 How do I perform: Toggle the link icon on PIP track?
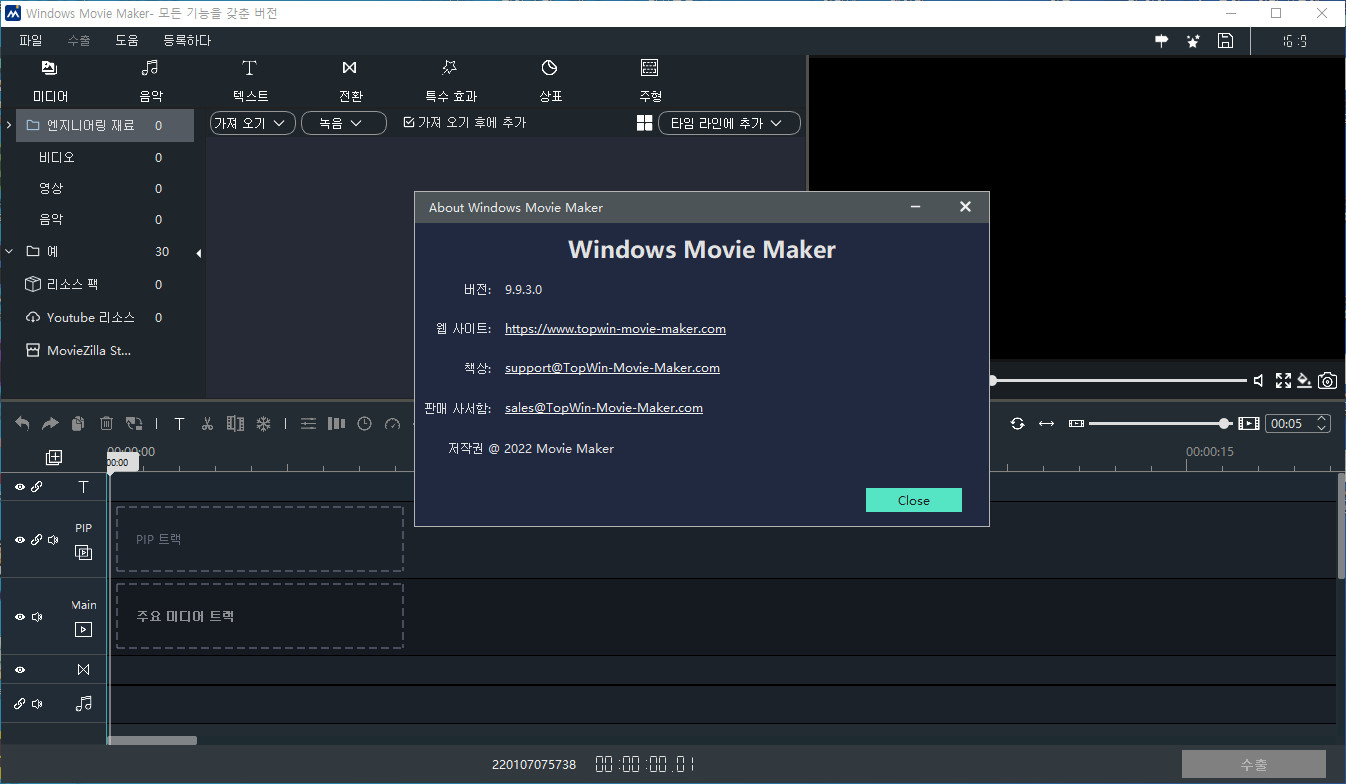coord(36,540)
